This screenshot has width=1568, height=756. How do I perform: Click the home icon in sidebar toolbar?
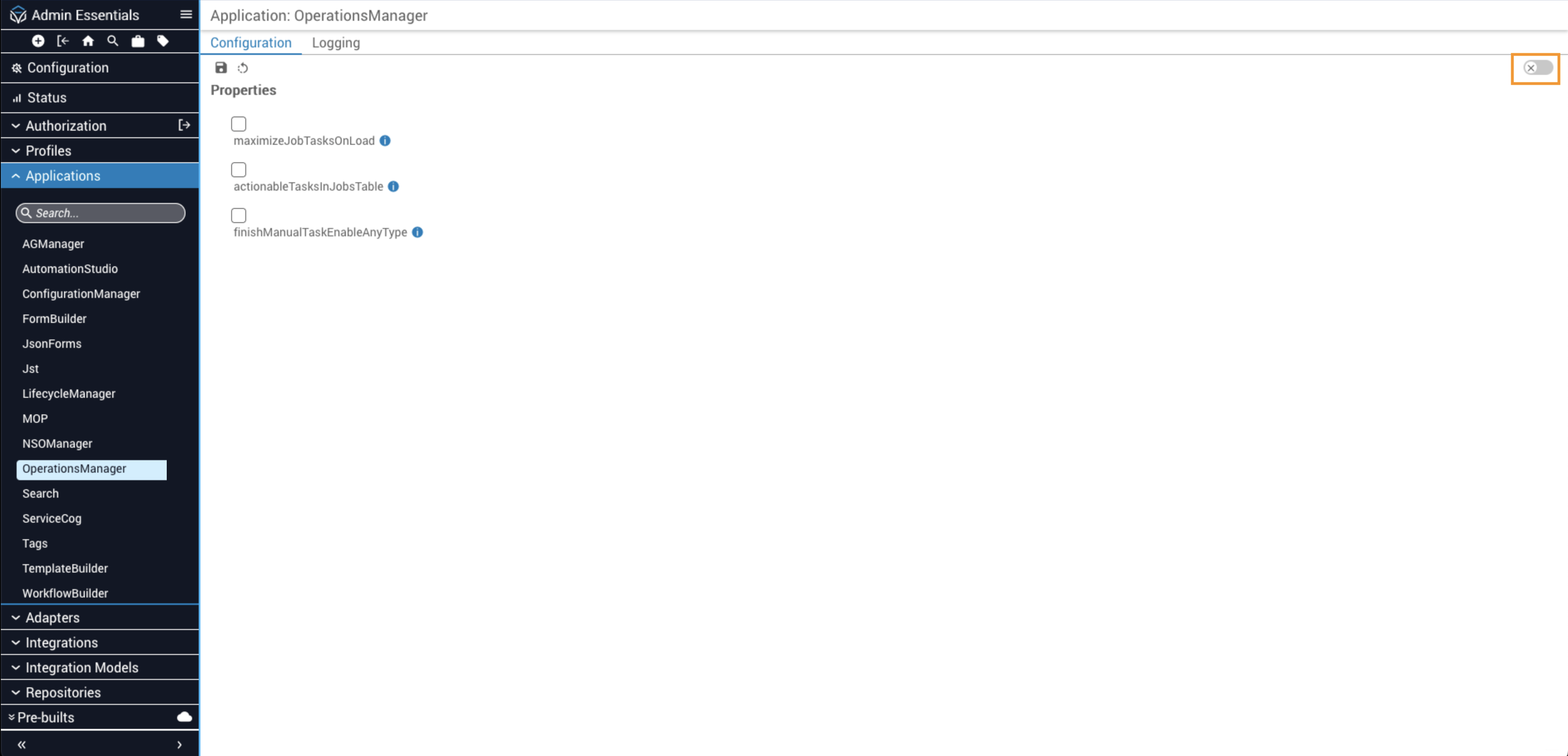click(88, 41)
